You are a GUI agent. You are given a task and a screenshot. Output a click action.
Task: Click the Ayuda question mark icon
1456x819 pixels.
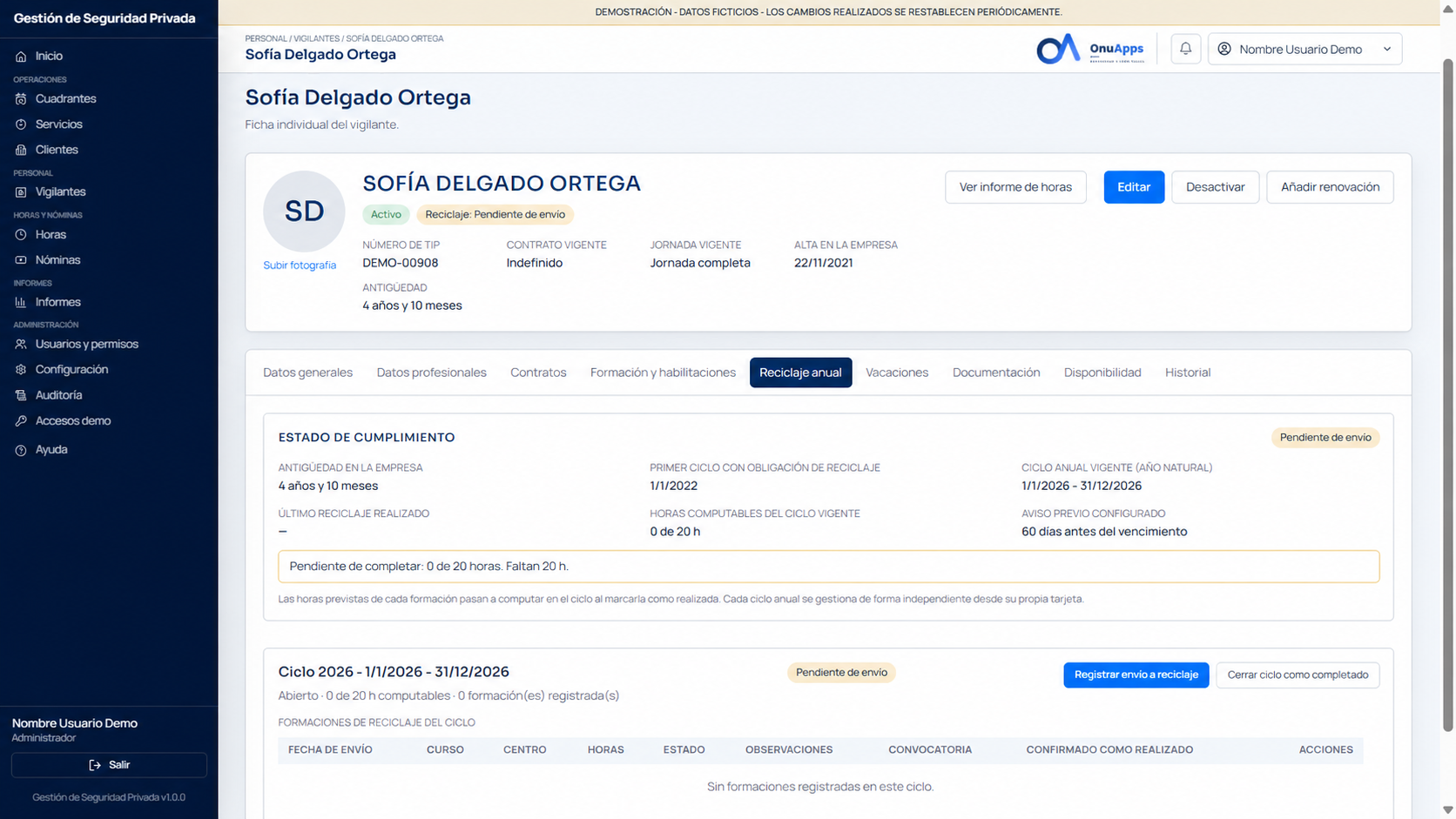click(x=21, y=450)
